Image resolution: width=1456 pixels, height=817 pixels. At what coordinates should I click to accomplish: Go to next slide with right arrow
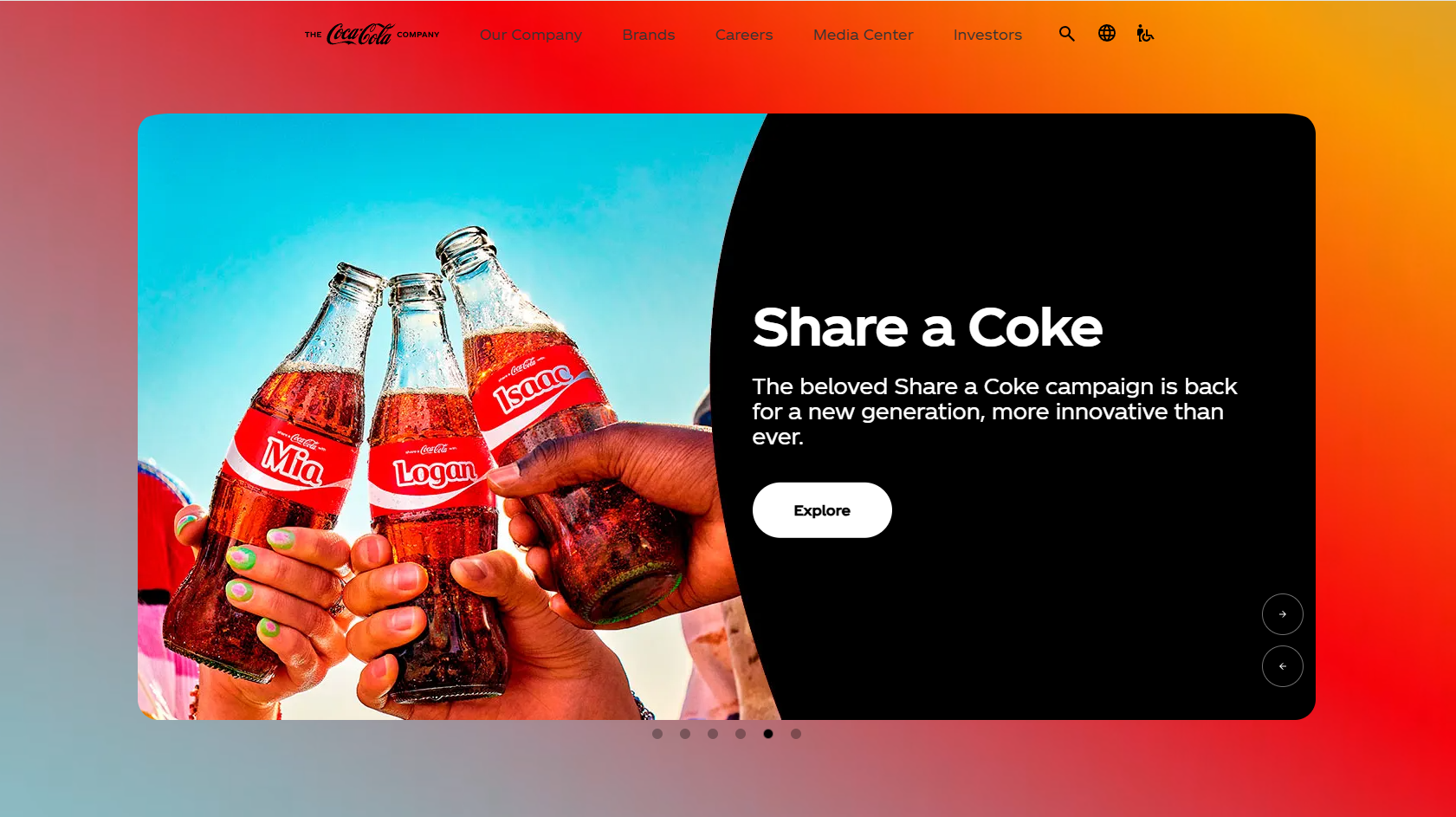[1282, 614]
